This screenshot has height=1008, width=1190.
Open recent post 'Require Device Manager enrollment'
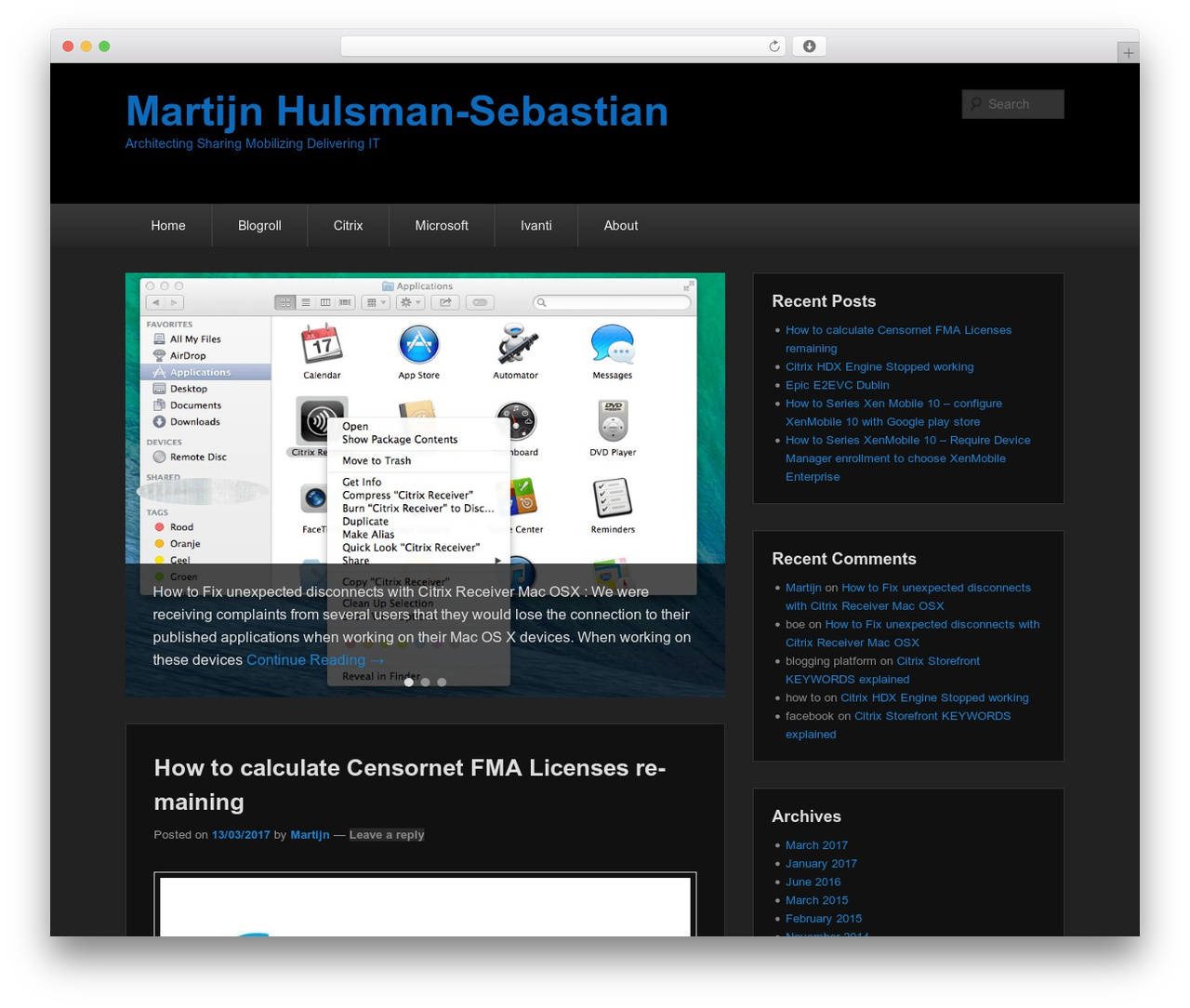tap(908, 458)
